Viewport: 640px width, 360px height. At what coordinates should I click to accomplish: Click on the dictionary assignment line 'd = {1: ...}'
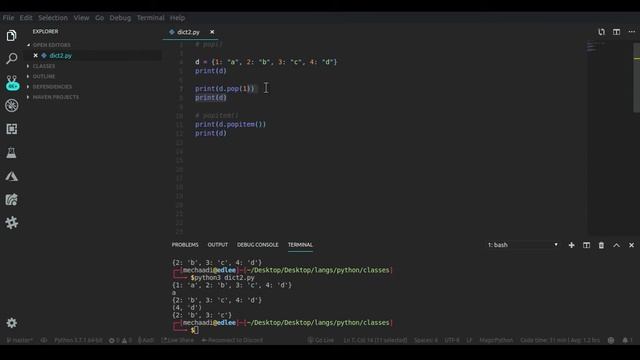coord(266,62)
